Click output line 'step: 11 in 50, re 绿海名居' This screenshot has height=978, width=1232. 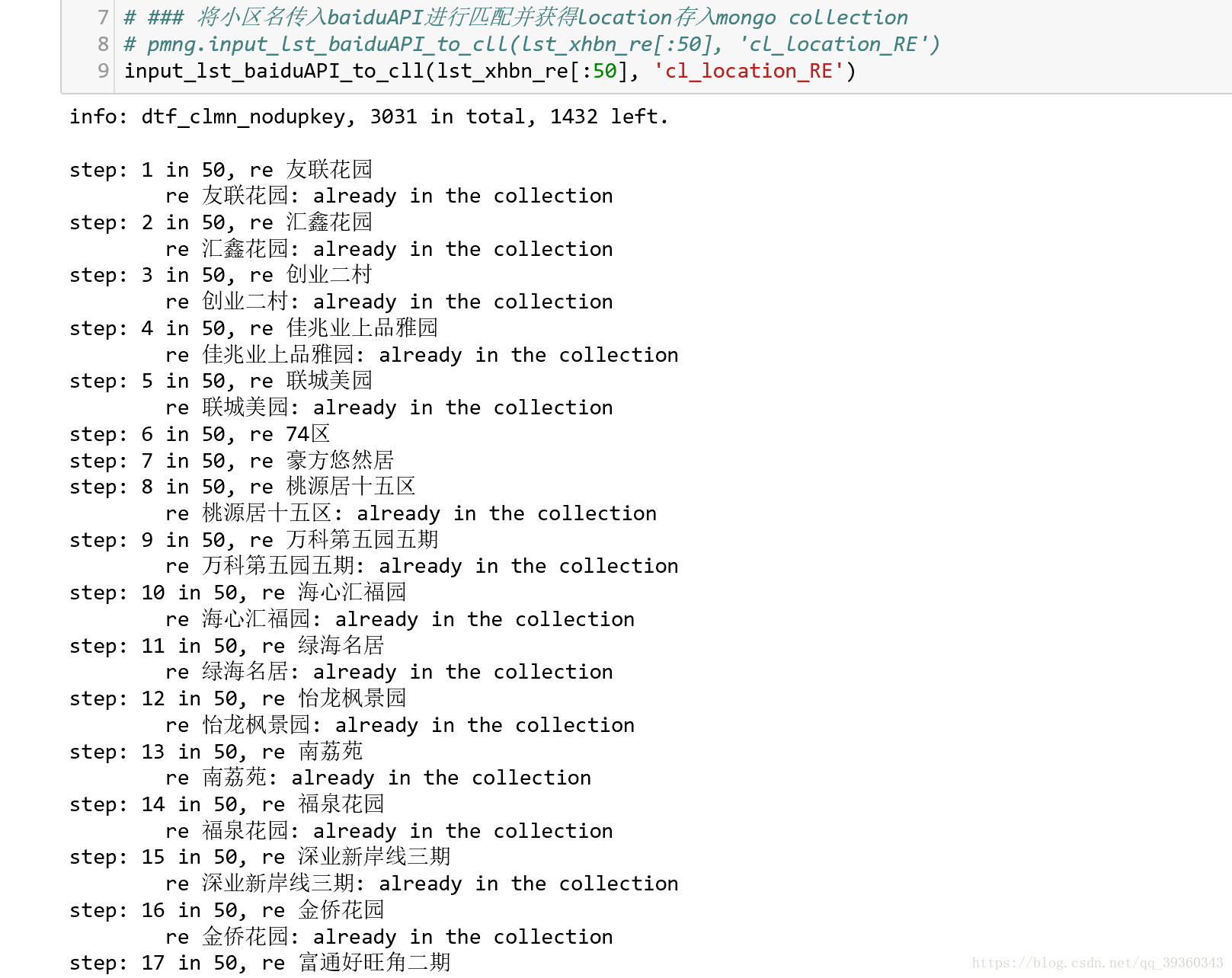(227, 646)
